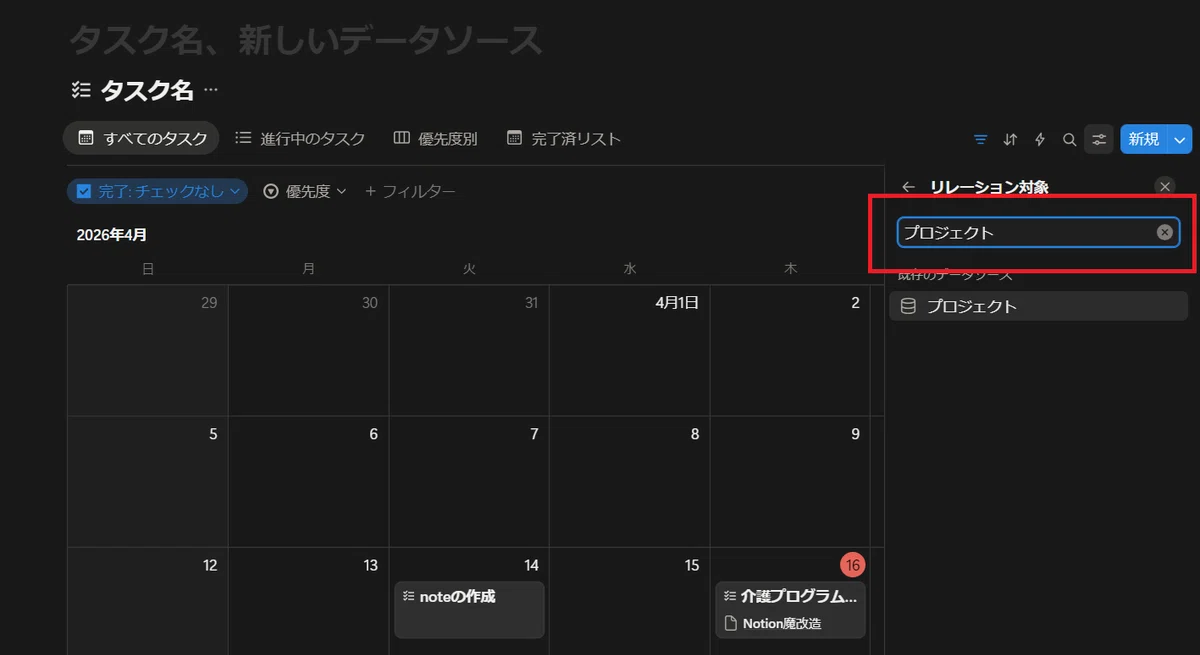
Task: Close the リレーション対象 panel
Action: pos(1165,186)
